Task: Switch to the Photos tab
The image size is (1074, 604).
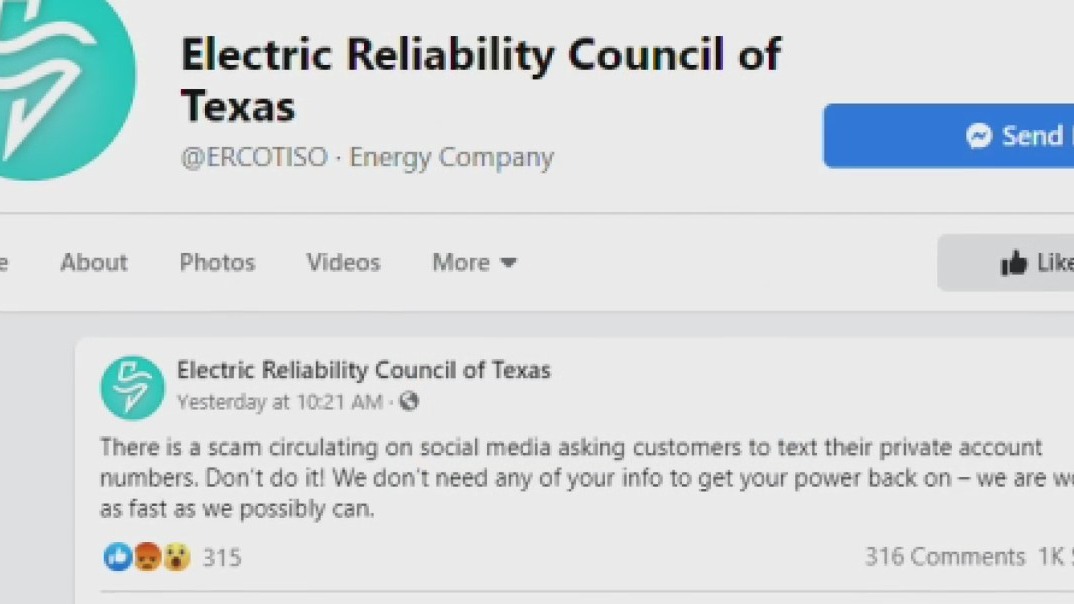Action: (216, 262)
